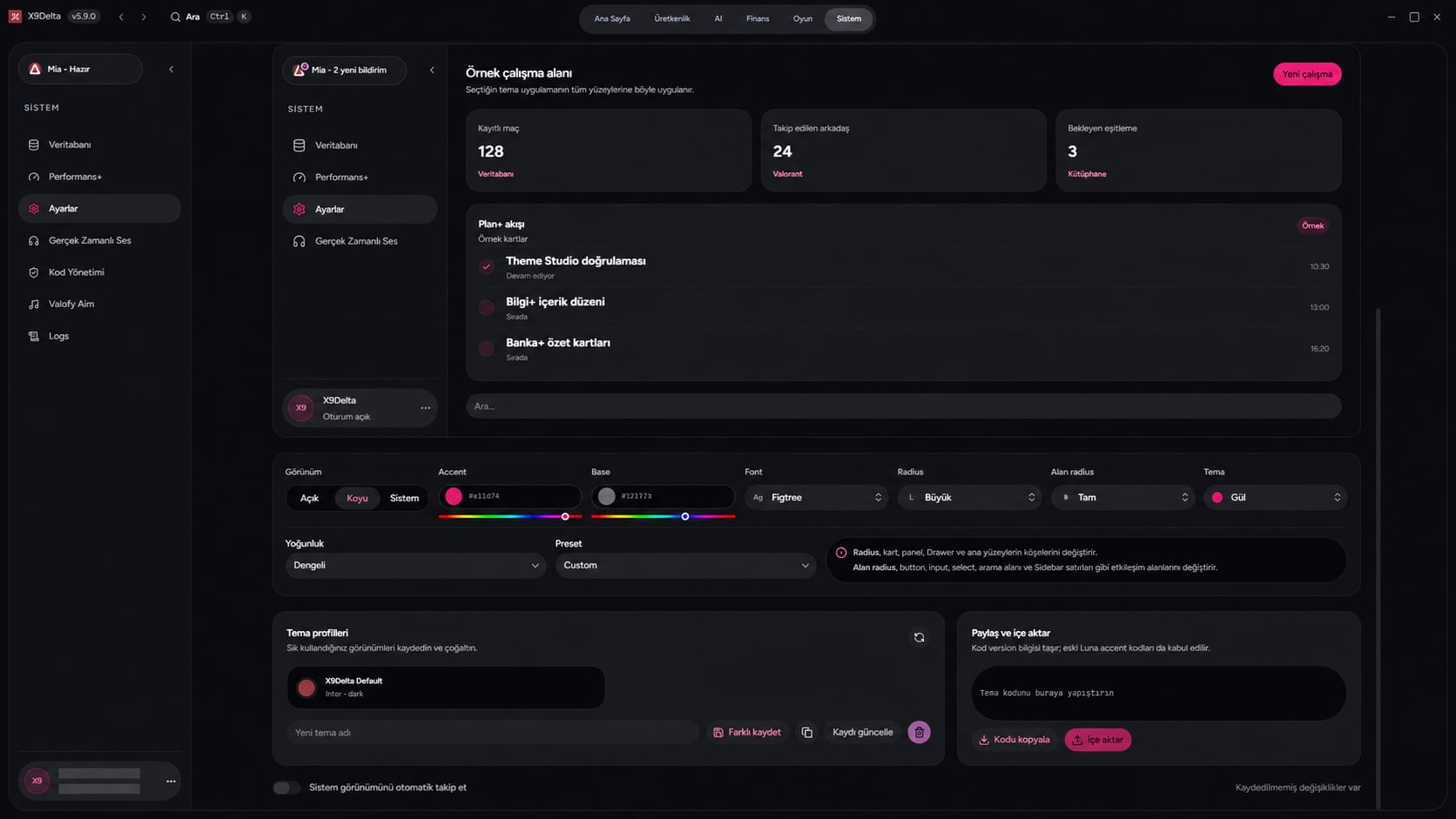Check the Banka+ özet kartları task
This screenshot has width=1456, height=819.
tap(487, 348)
